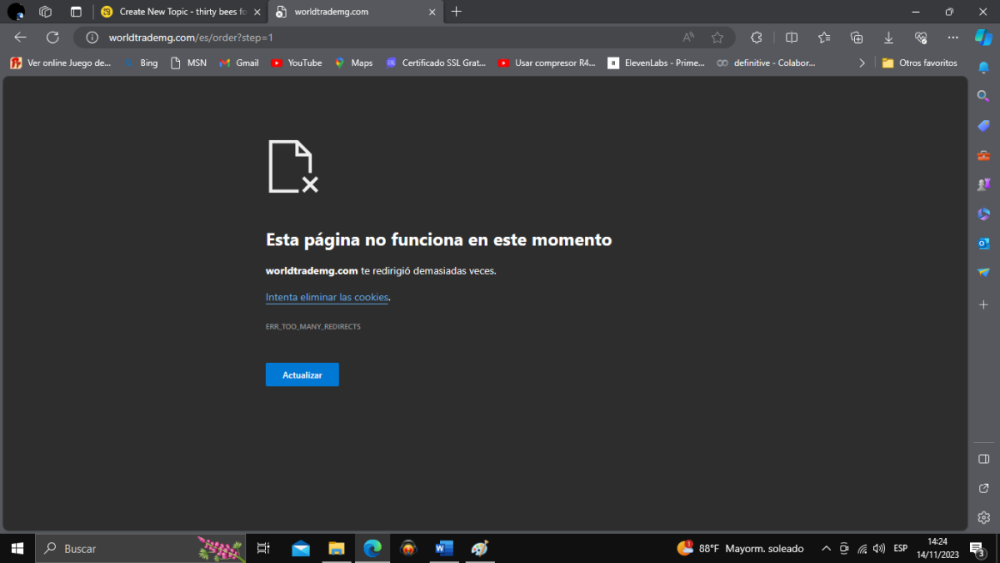Open Mail app from the taskbar
This screenshot has width=1000, height=563.
pos(300,548)
